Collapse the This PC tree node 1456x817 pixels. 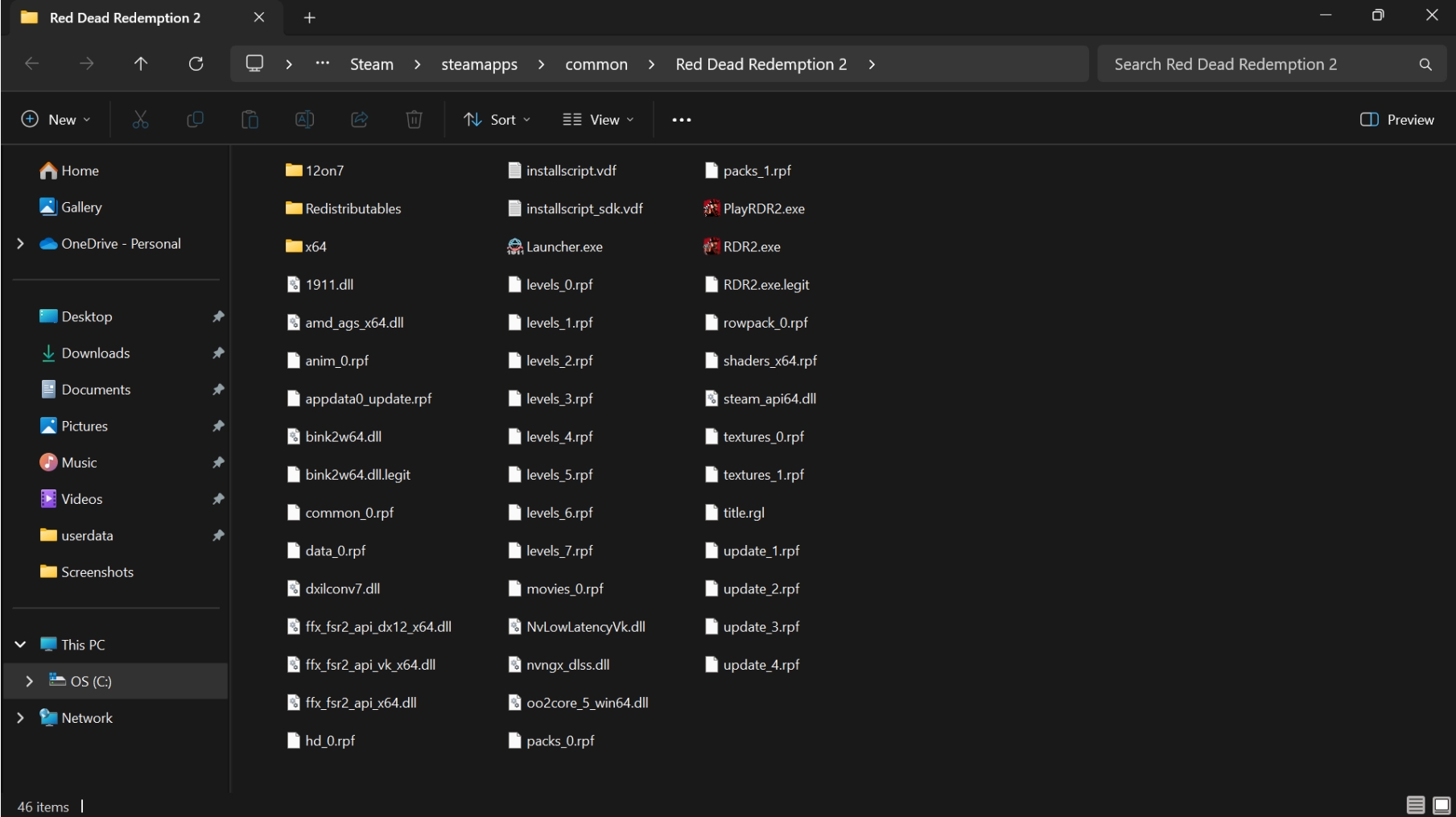pyautogui.click(x=20, y=644)
